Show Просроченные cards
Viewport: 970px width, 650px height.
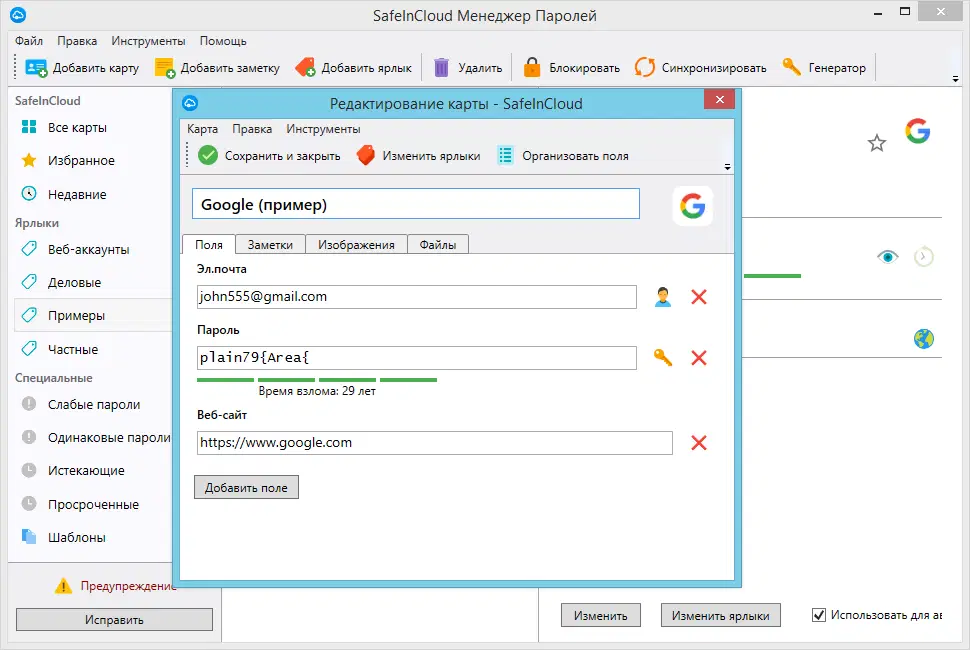pyautogui.click(x=92, y=505)
